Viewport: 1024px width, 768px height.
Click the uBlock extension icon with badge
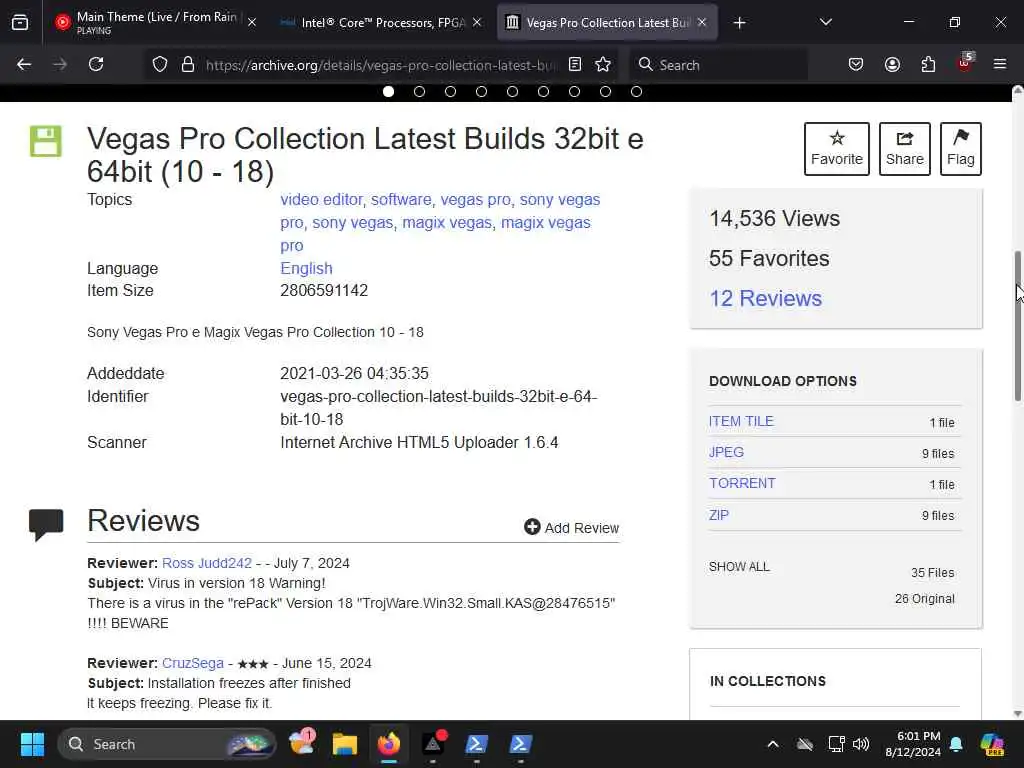pyautogui.click(x=965, y=63)
